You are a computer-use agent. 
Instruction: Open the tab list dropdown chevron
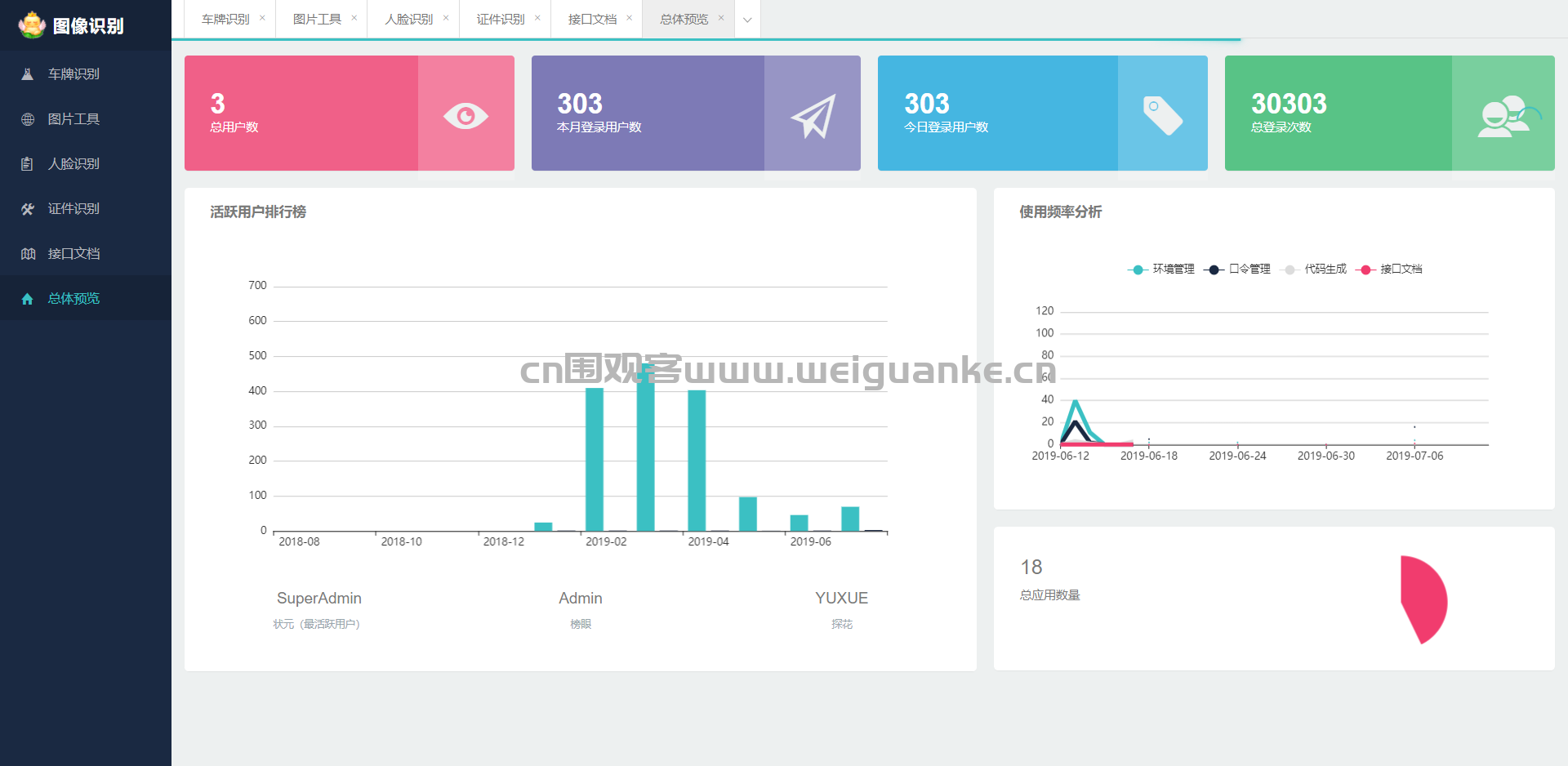tap(747, 20)
